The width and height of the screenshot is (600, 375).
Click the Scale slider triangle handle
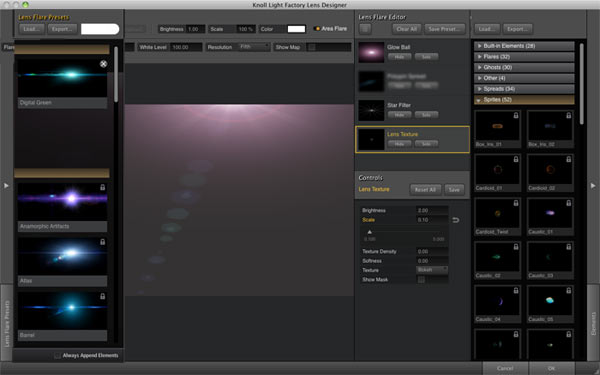[369, 232]
